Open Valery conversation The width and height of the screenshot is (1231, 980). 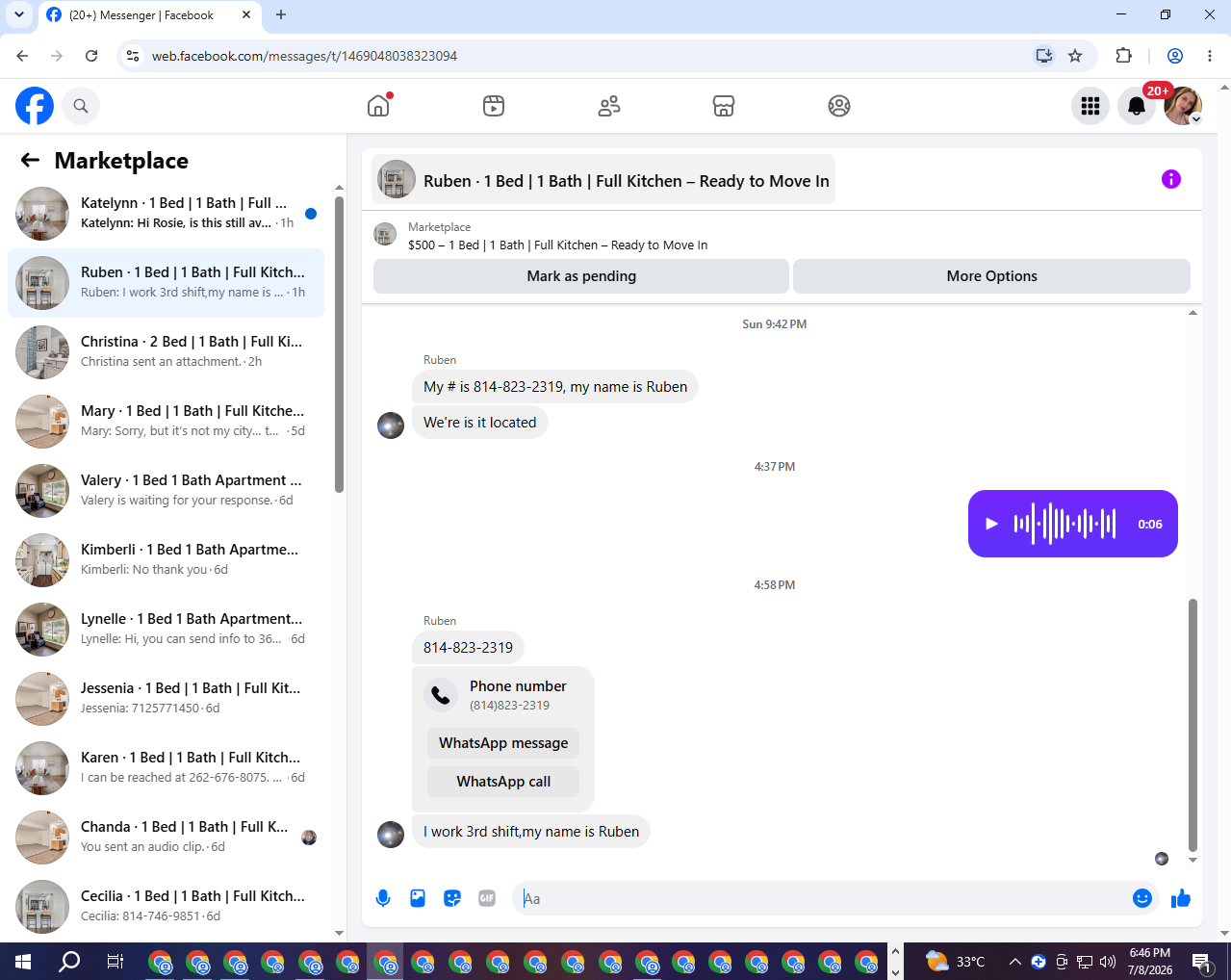(x=166, y=491)
